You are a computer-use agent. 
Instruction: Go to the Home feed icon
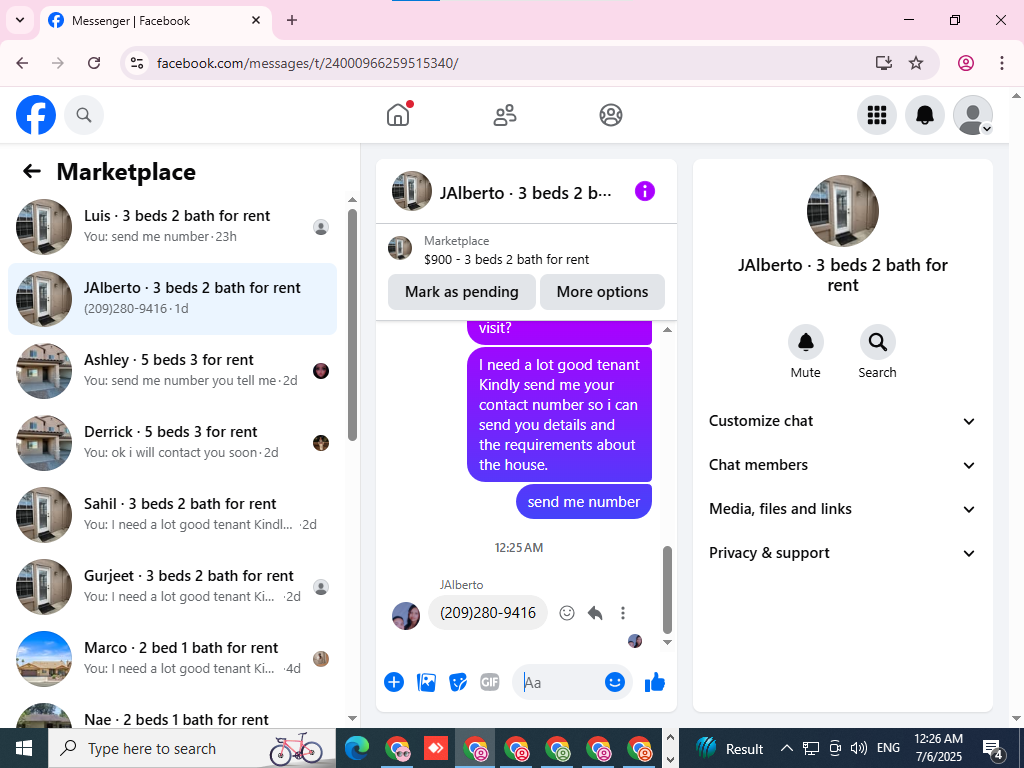(x=398, y=115)
